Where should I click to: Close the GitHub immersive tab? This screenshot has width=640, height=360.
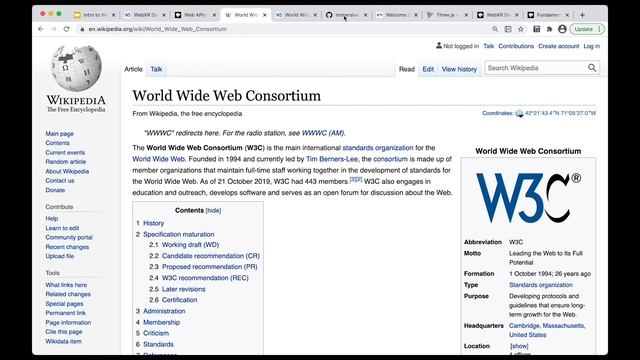click(x=365, y=15)
